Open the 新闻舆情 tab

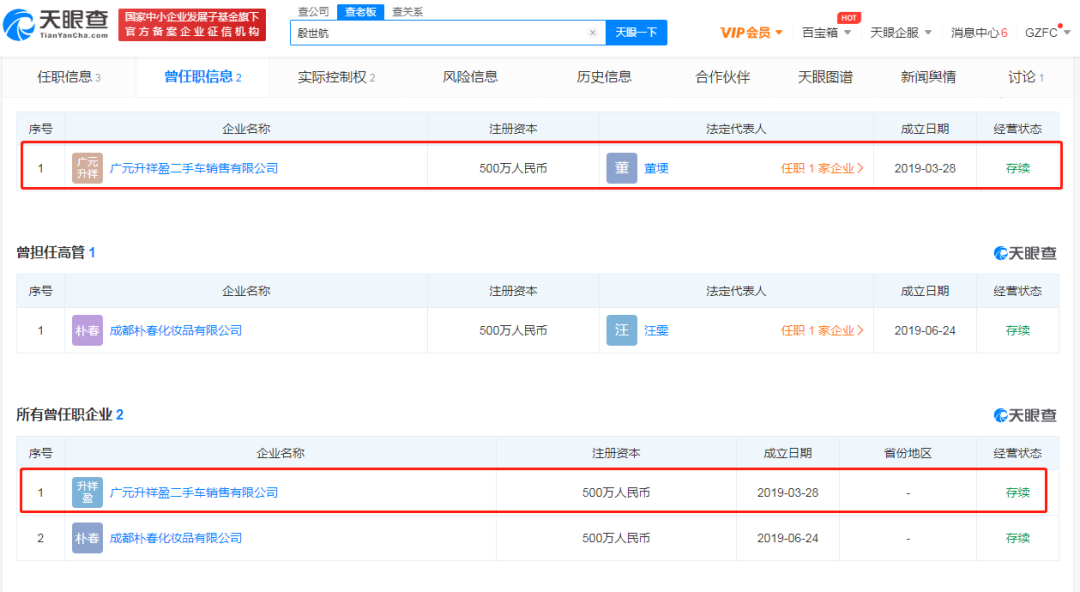[928, 76]
